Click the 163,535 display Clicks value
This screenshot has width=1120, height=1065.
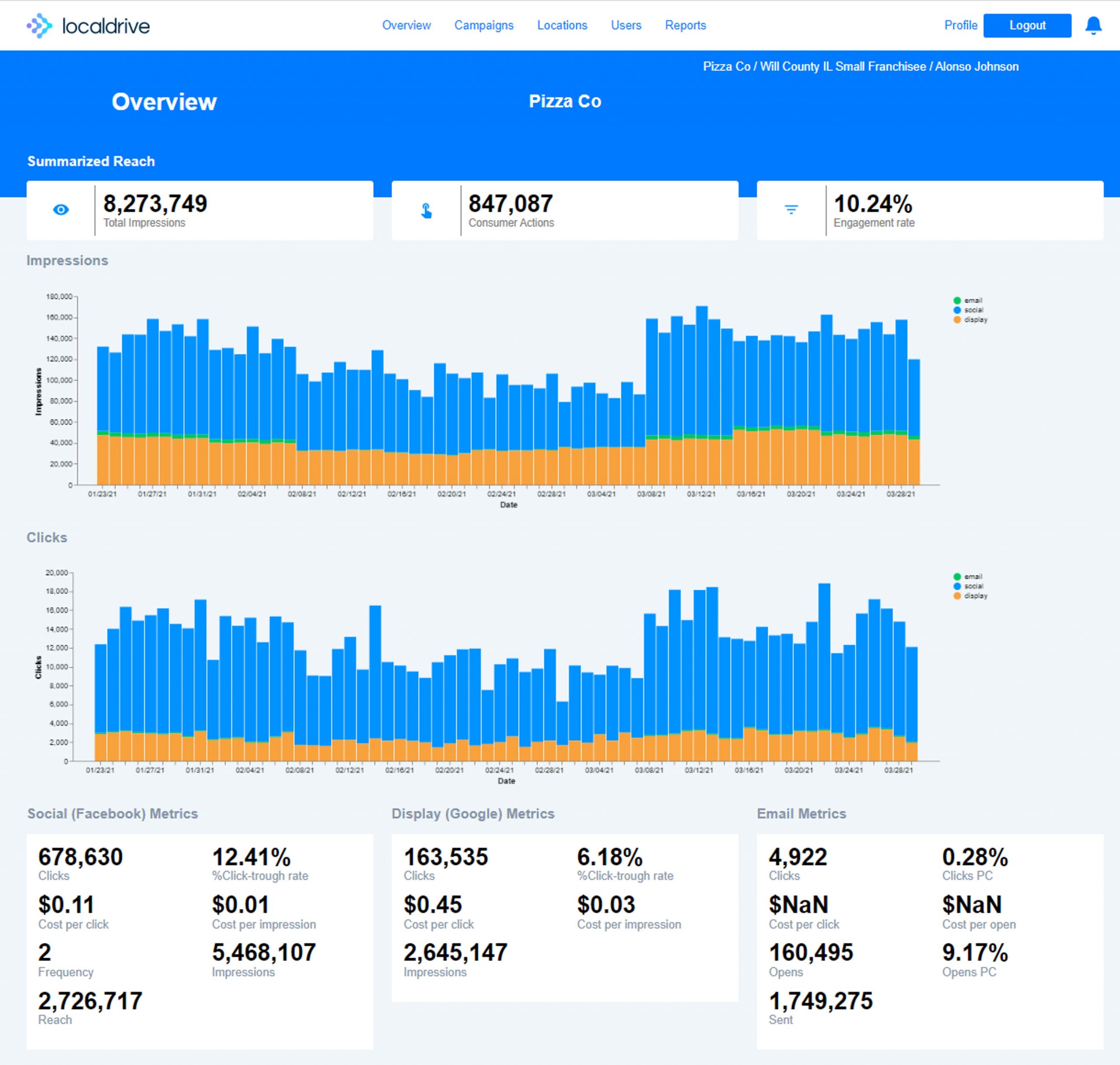[x=446, y=857]
